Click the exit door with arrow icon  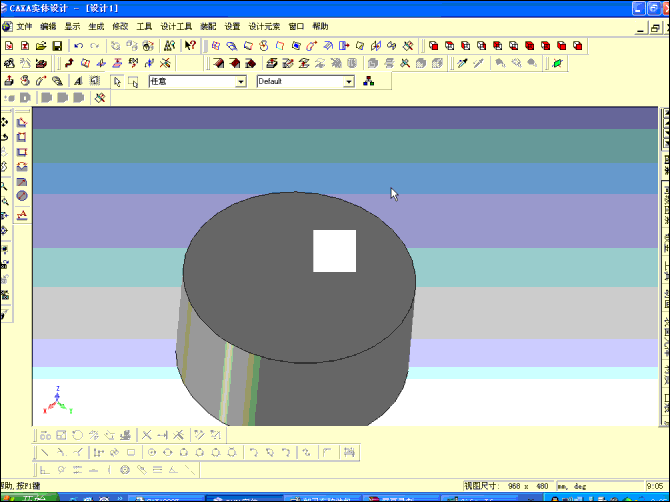pyautogui.click(x=344, y=46)
